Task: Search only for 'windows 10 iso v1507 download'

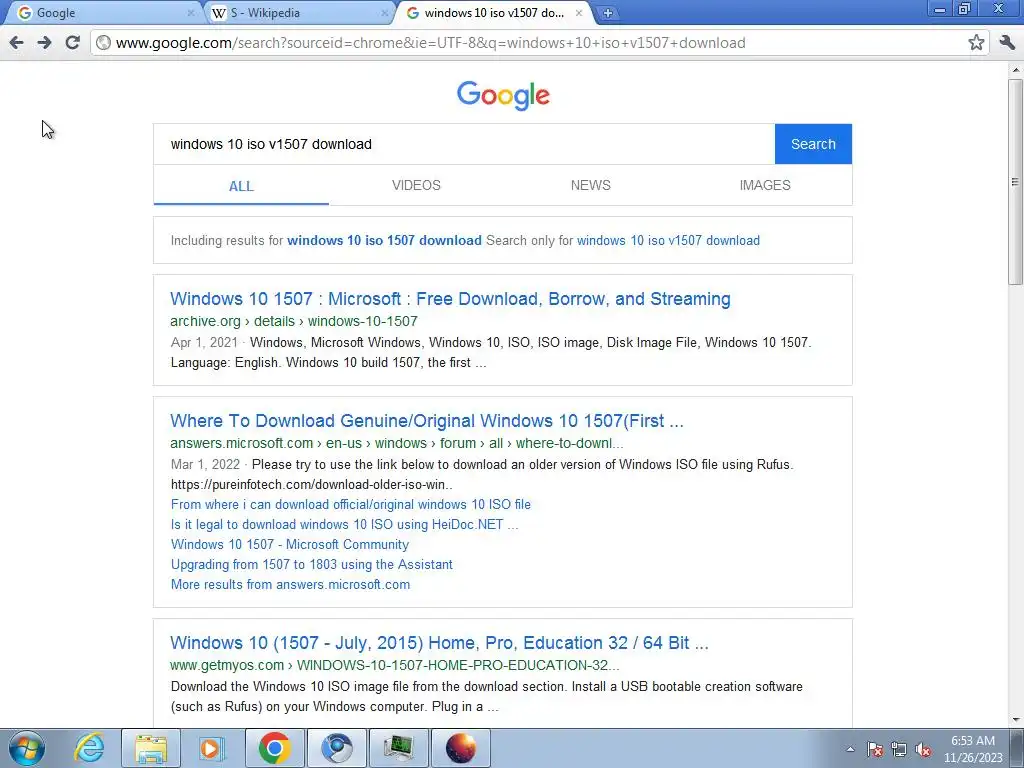Action: pos(668,240)
